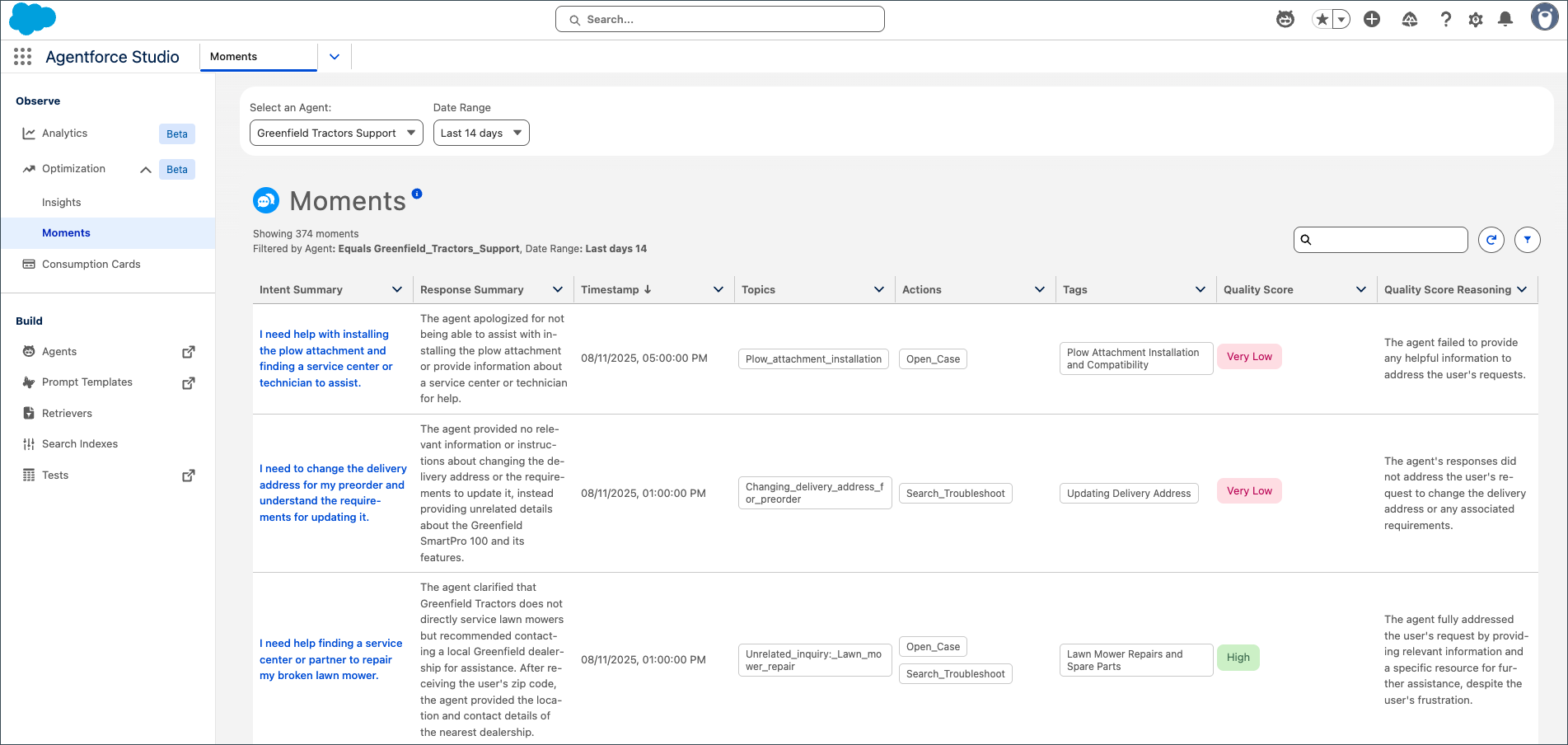Click the Changing_delivery_address_for_preorder topic pill

pyautogui.click(x=815, y=493)
